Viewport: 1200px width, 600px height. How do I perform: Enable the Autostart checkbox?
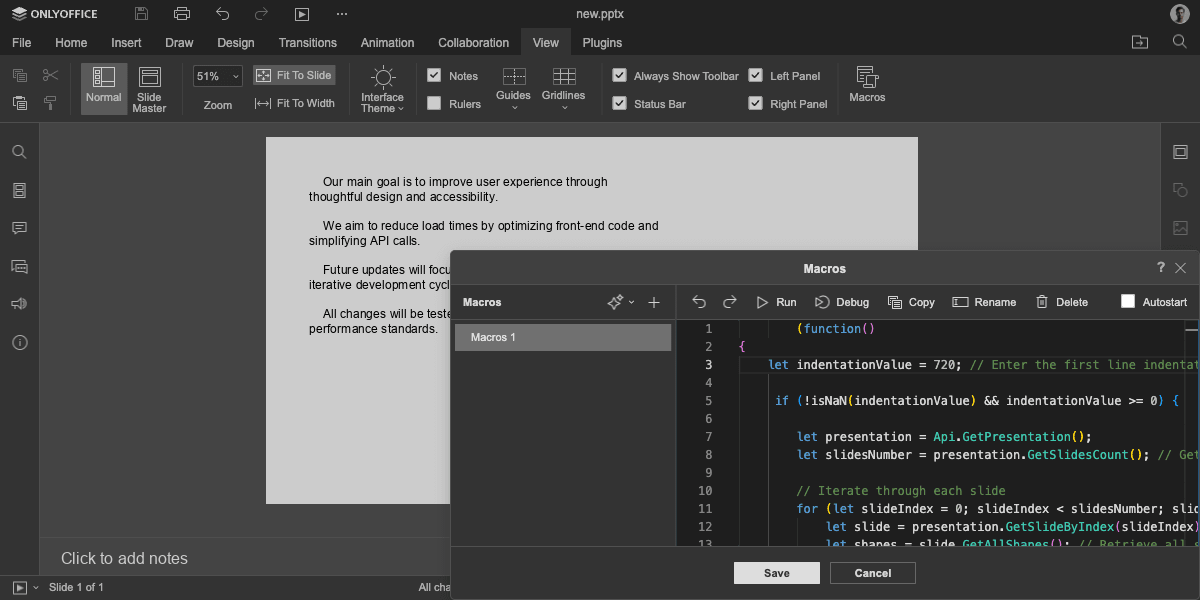click(x=1128, y=302)
